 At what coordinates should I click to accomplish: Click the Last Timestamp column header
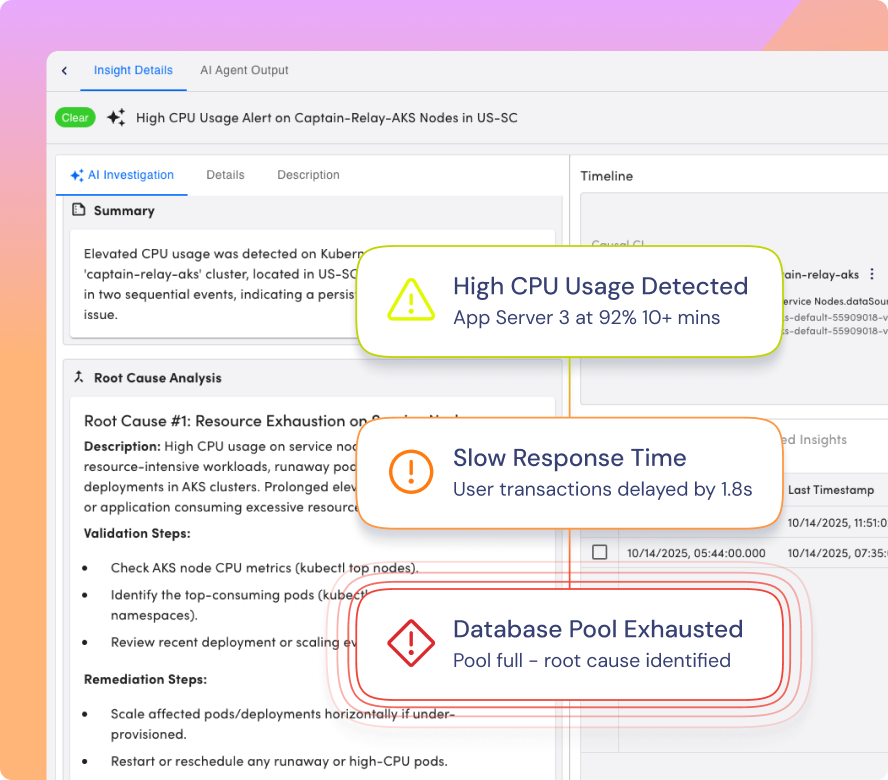[x=831, y=490]
